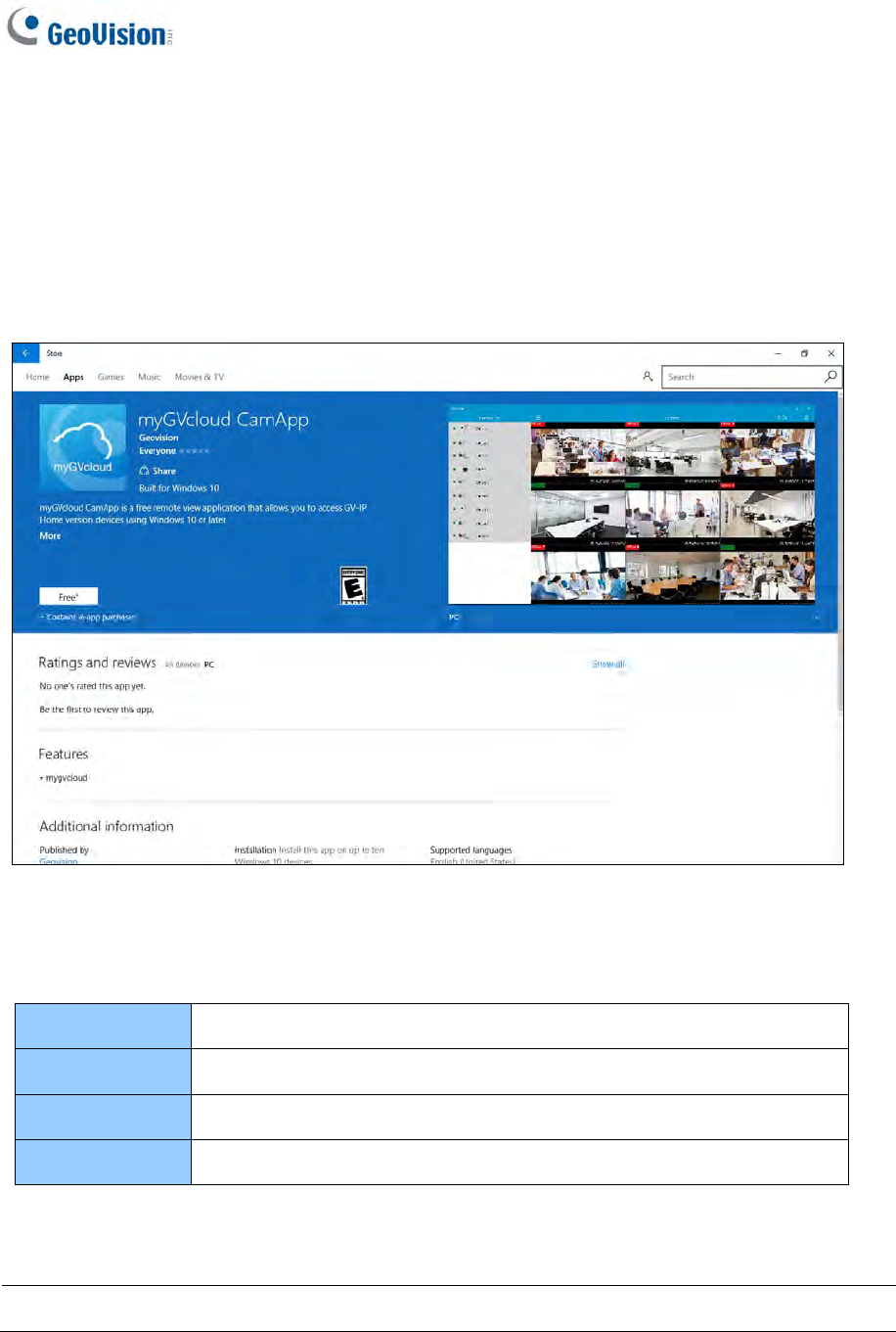Open the app screenshot preview thumbnail

pyautogui.click(x=631, y=503)
